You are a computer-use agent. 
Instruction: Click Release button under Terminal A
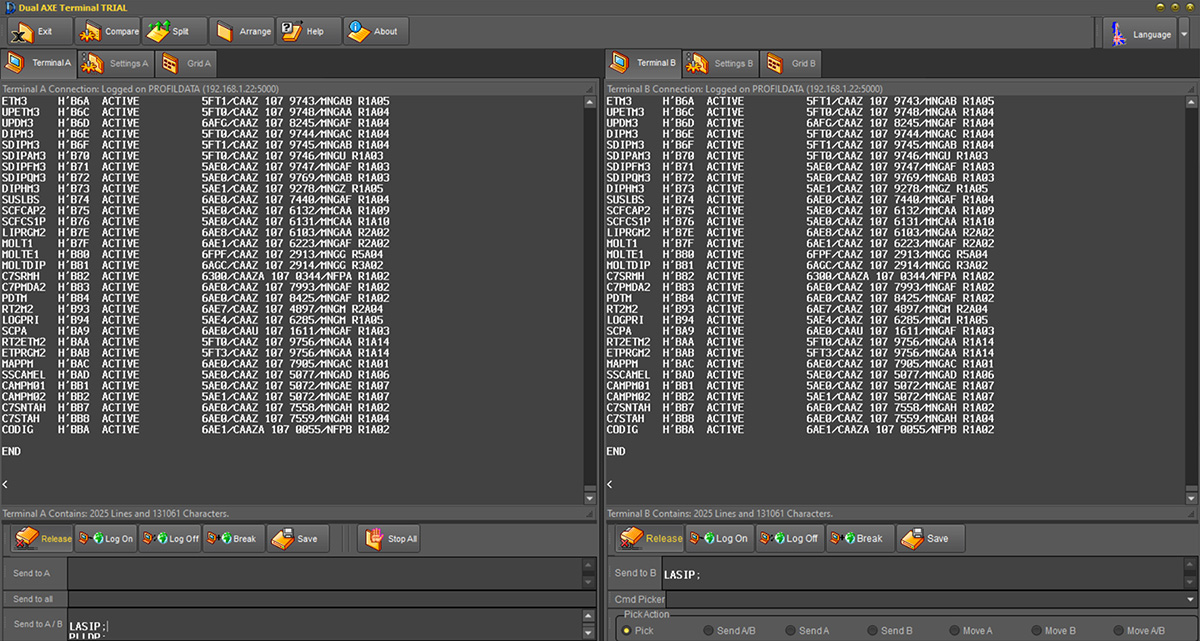point(42,539)
